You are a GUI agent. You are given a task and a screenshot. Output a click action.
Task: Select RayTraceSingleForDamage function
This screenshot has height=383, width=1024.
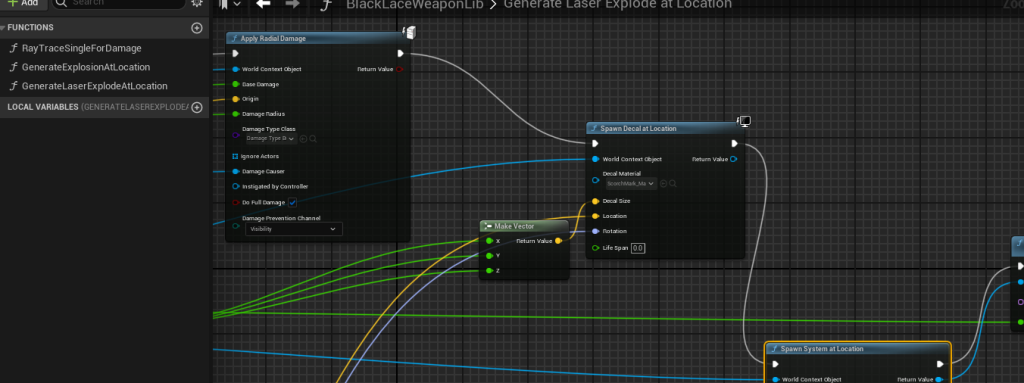tap(81, 48)
